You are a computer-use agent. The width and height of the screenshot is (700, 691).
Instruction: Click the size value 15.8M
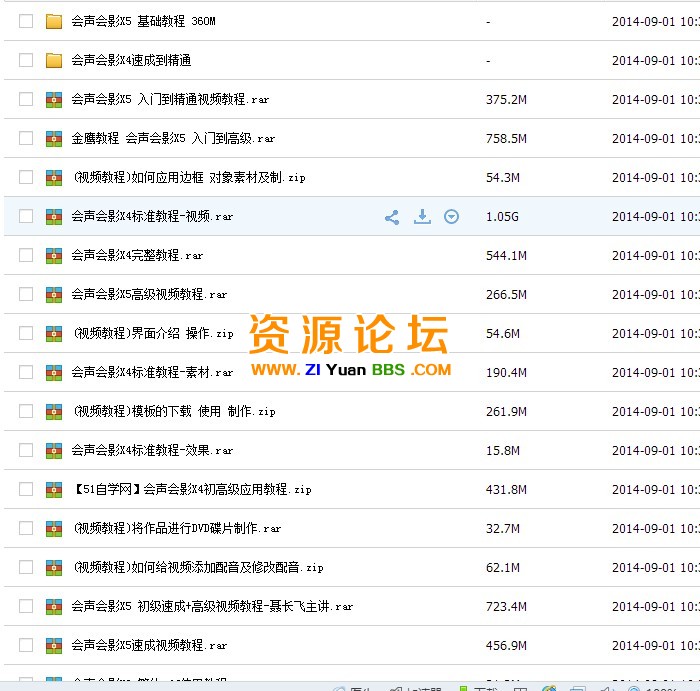tap(503, 451)
